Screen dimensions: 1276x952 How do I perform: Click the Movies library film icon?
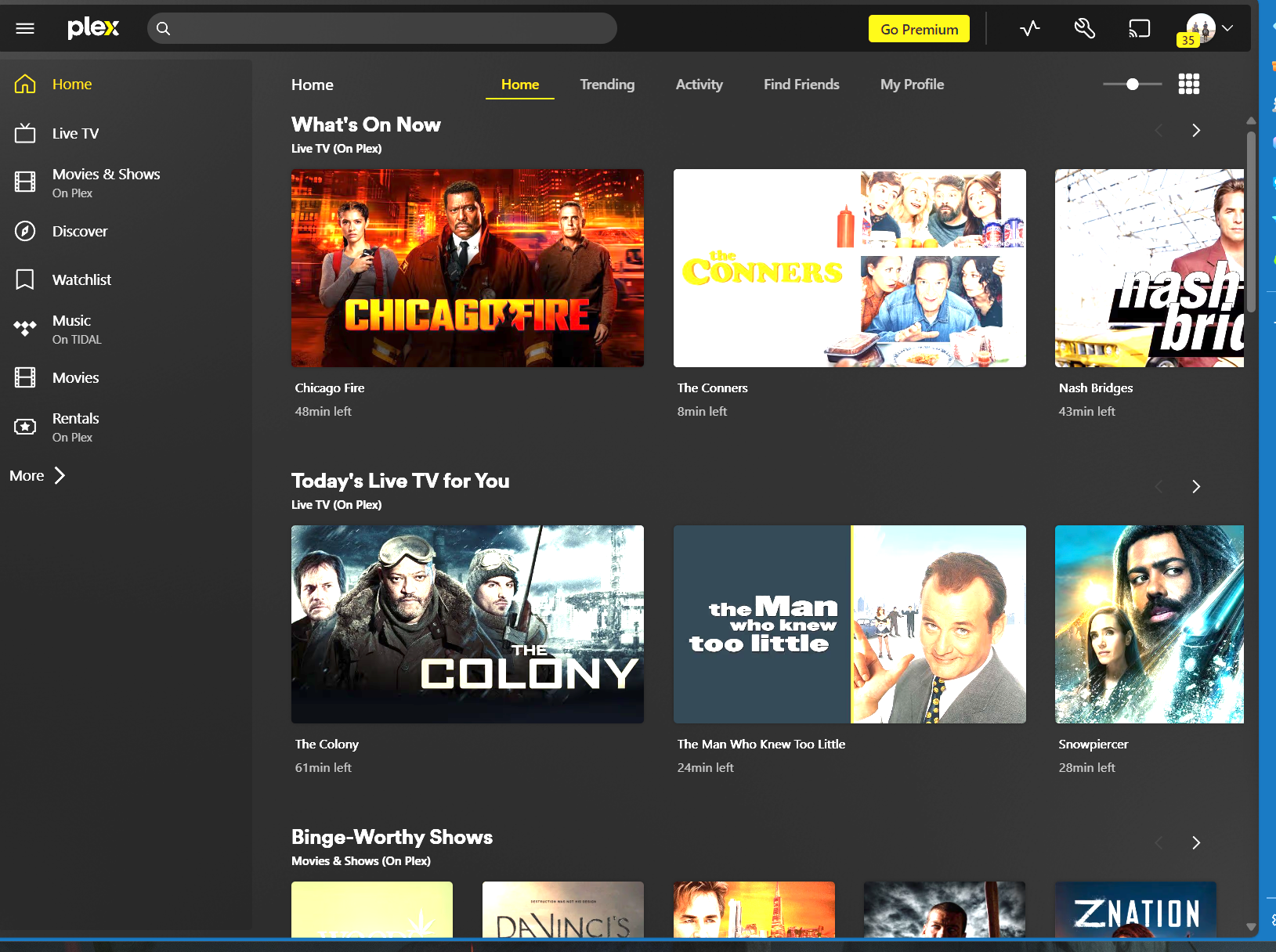[x=25, y=377]
